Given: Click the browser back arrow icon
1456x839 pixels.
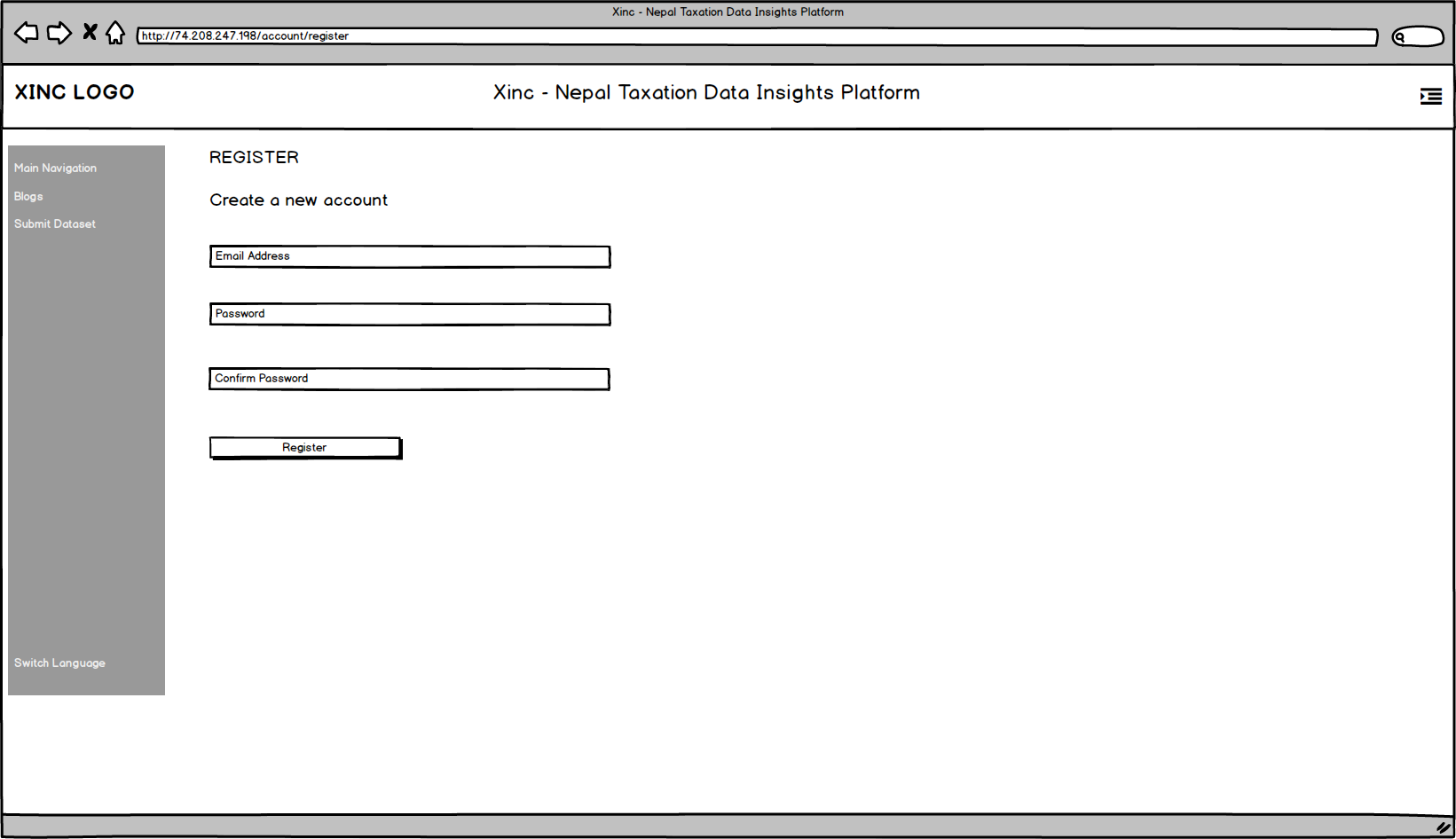Looking at the screenshot, I should tap(27, 34).
